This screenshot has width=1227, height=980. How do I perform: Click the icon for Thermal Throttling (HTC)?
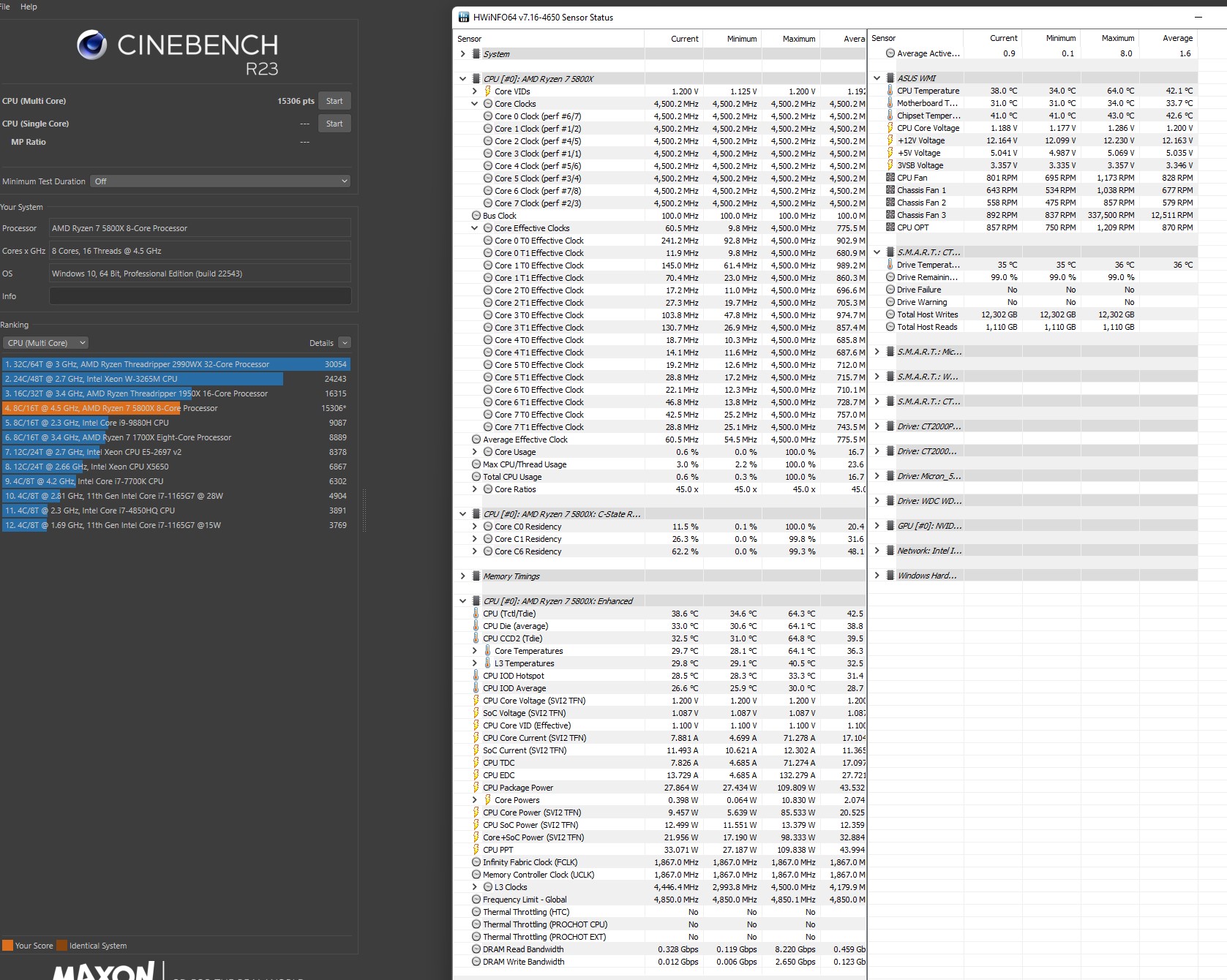pyautogui.click(x=476, y=912)
